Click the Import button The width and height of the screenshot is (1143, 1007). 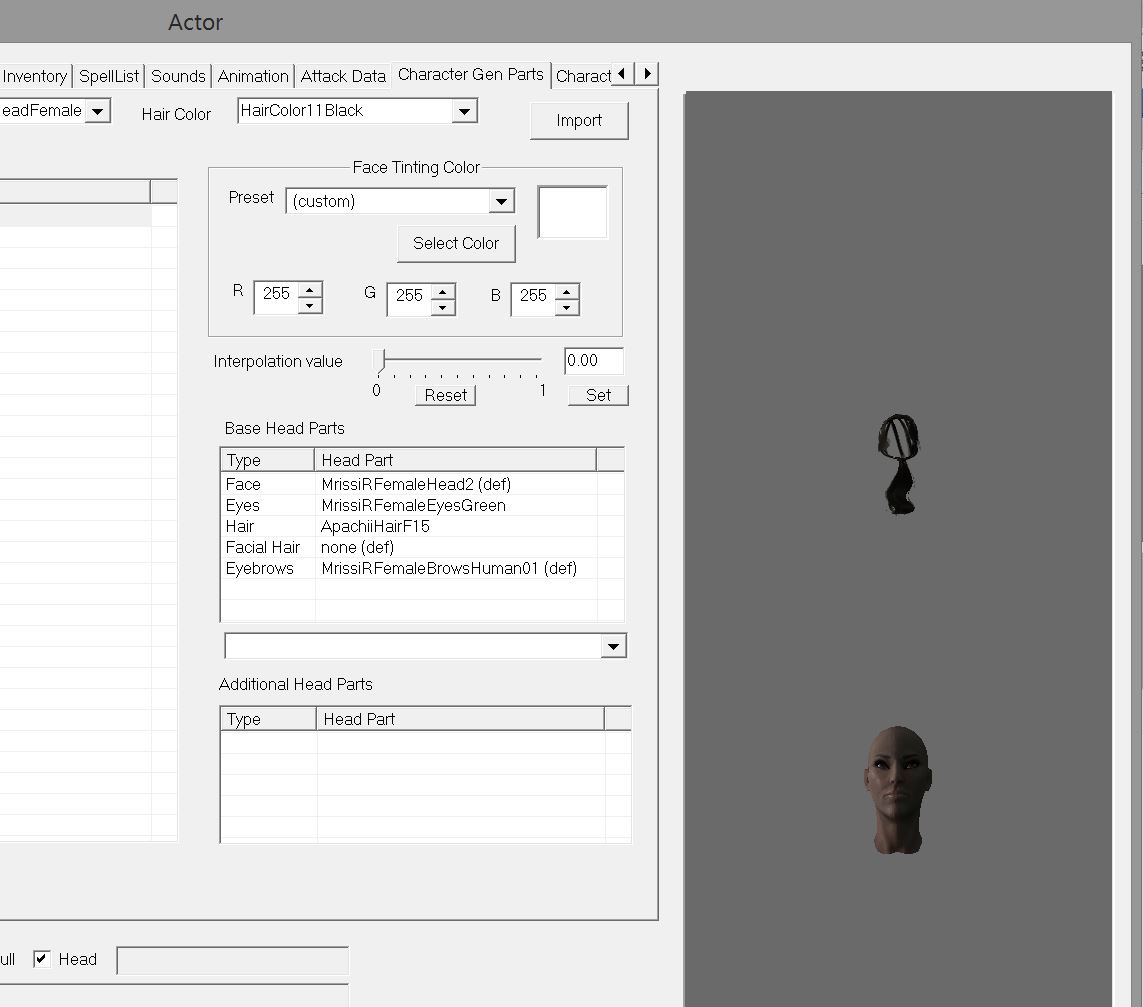pos(579,121)
